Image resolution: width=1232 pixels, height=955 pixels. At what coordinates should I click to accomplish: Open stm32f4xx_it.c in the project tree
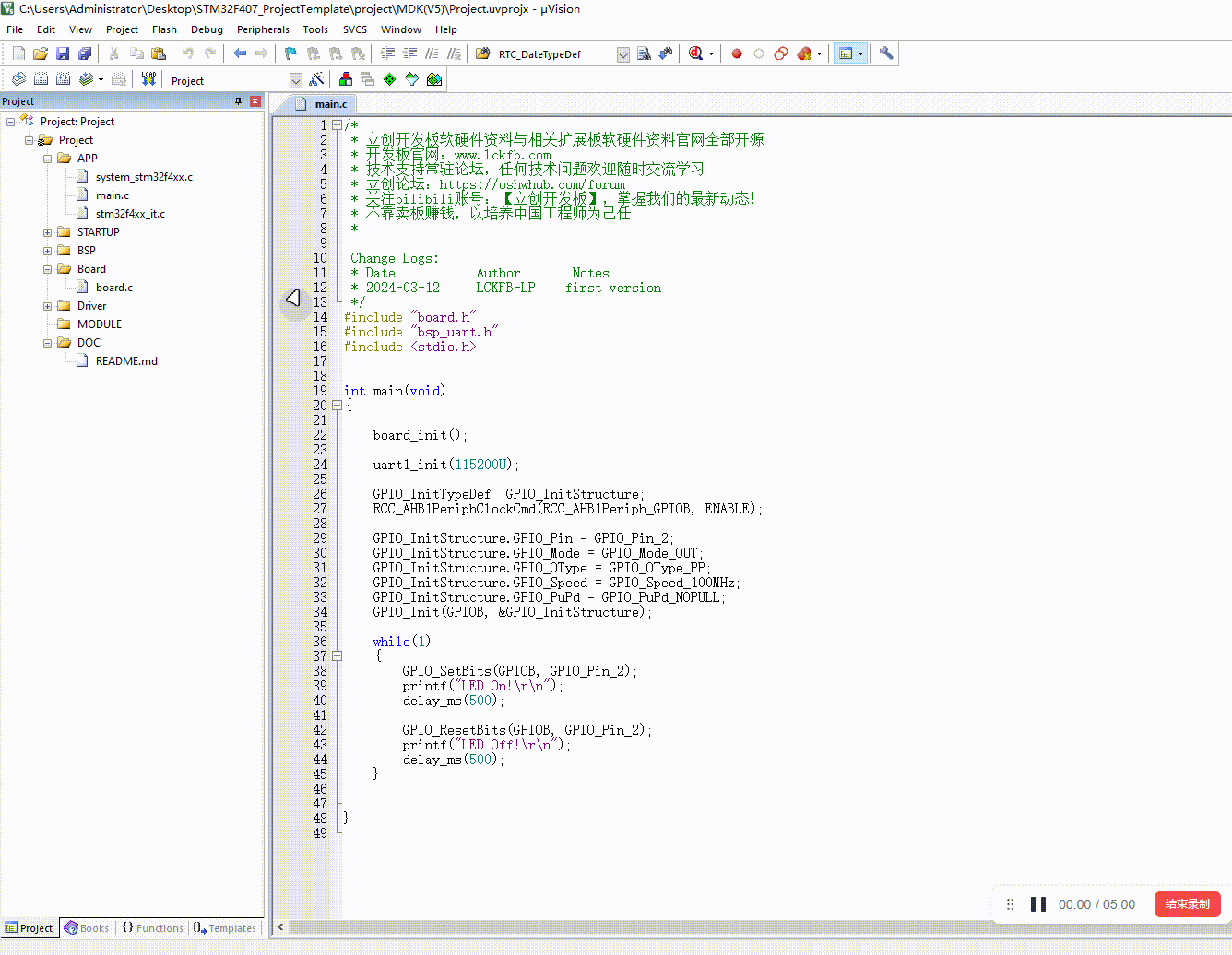pos(130,214)
